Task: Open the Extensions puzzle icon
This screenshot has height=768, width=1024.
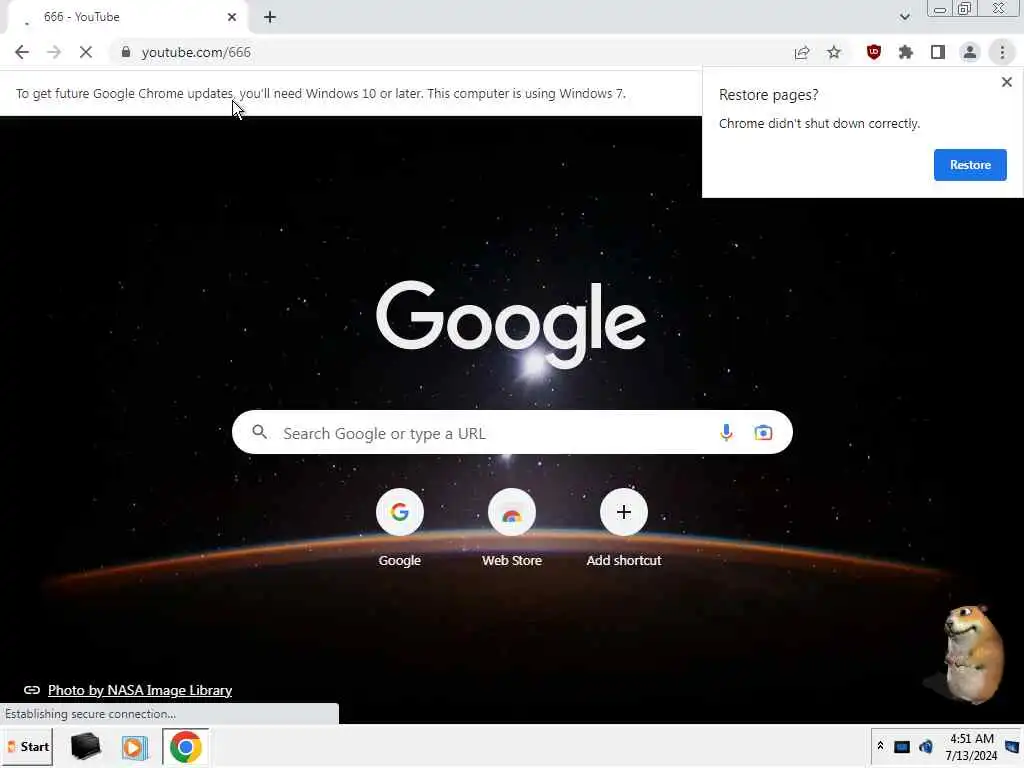Action: [x=906, y=52]
